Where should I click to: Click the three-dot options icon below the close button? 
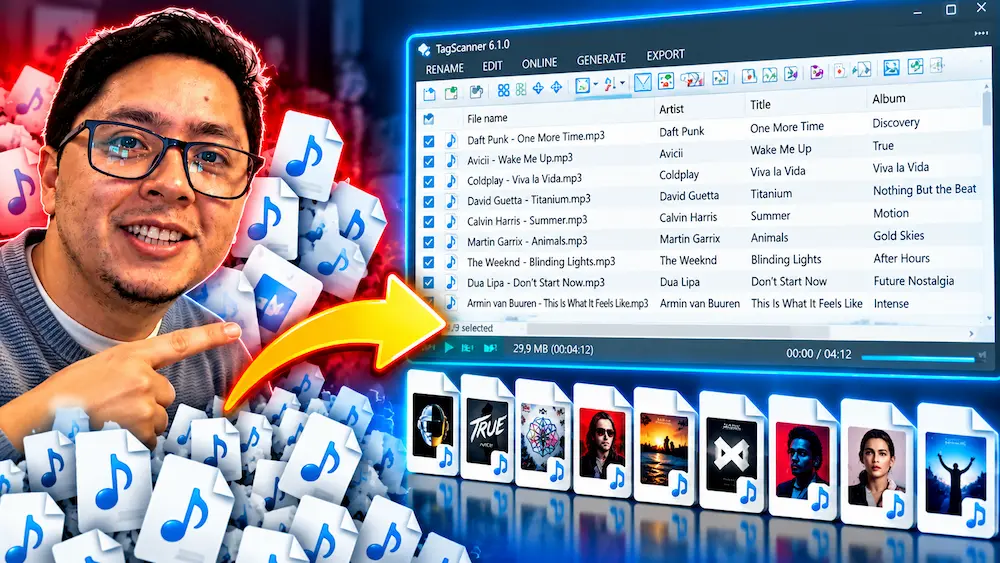coord(982,33)
